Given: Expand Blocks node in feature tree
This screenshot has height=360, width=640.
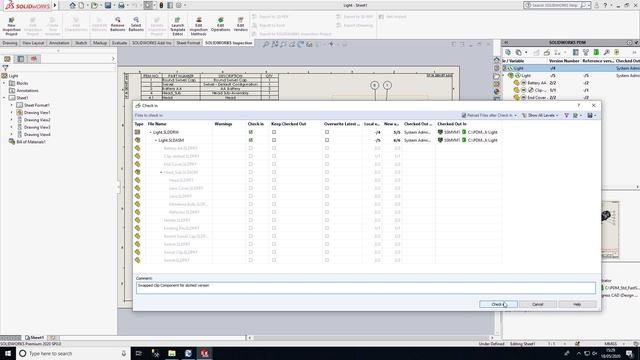Looking at the screenshot, I should coord(4,83).
